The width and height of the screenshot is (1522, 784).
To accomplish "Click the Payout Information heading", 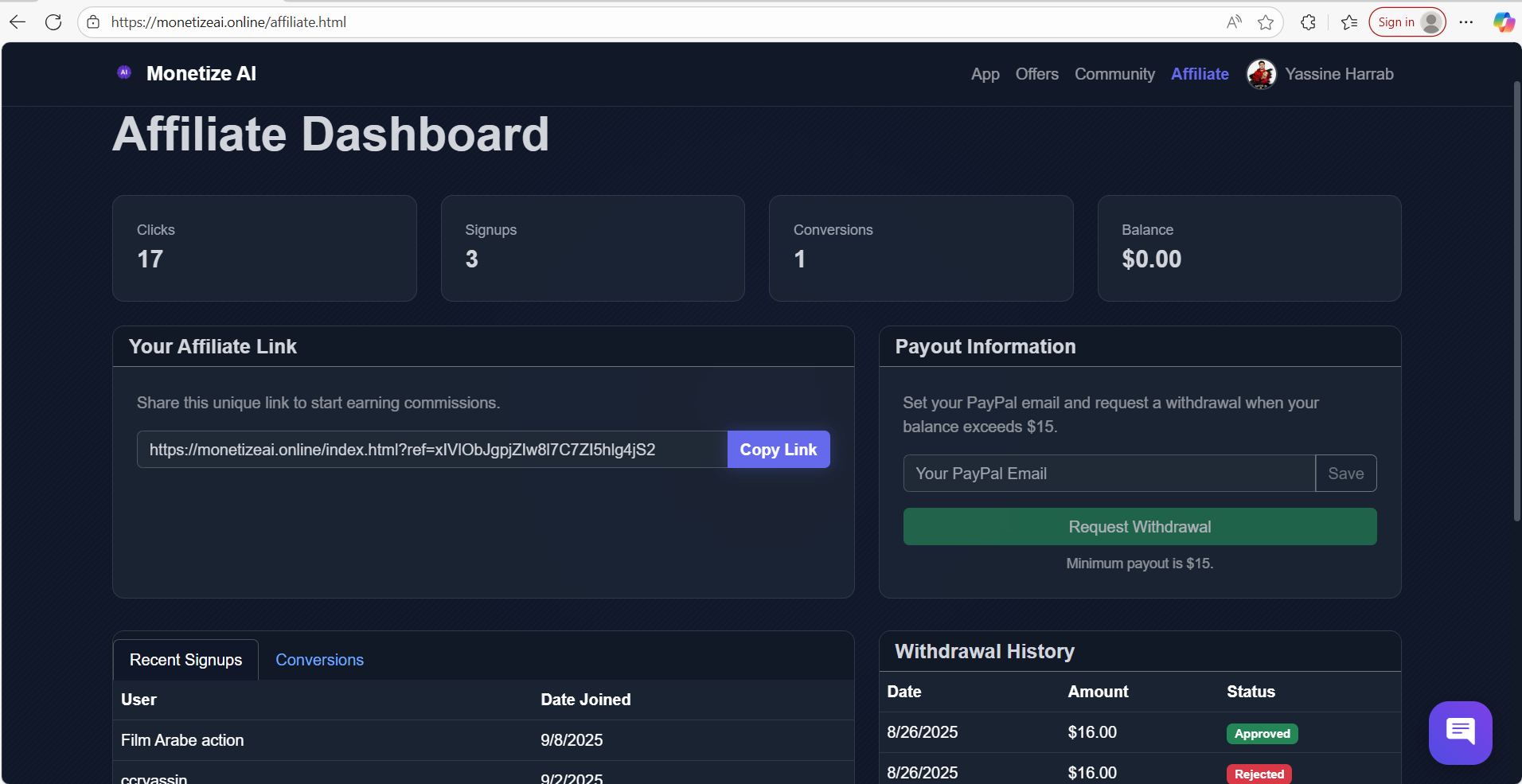I will tap(985, 347).
